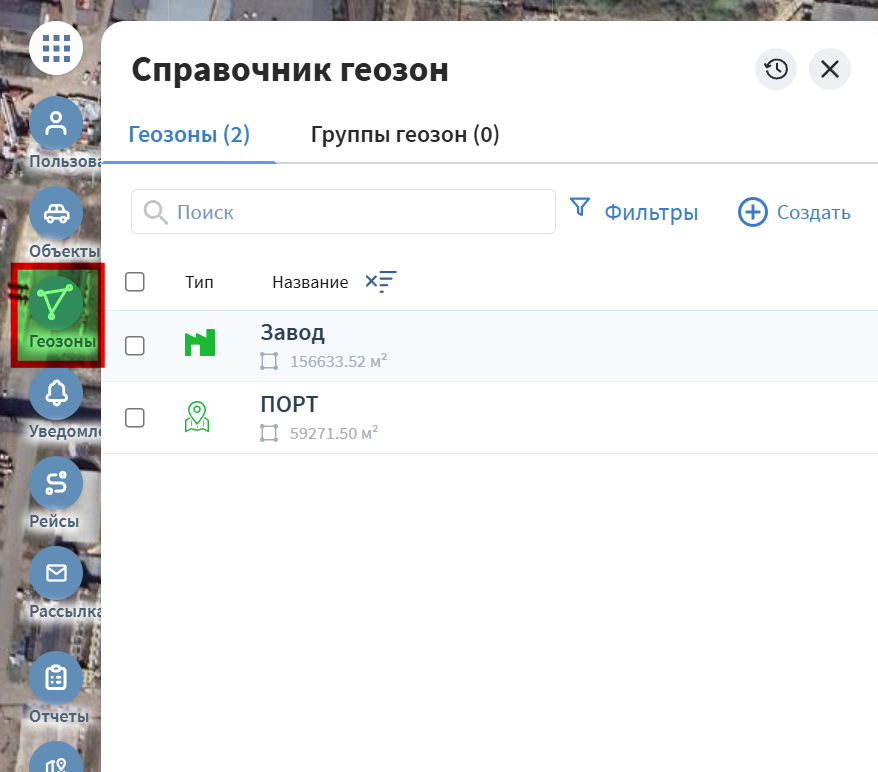Close the Справочник геозон panel
The width and height of the screenshot is (878, 772).
click(830, 69)
